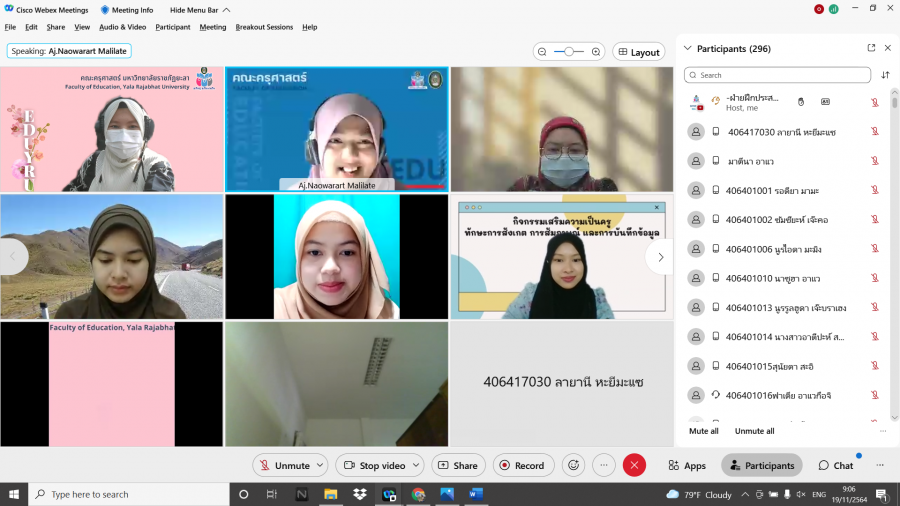Pop out the Participants panel
The height and width of the screenshot is (506, 900).
pyautogui.click(x=871, y=48)
